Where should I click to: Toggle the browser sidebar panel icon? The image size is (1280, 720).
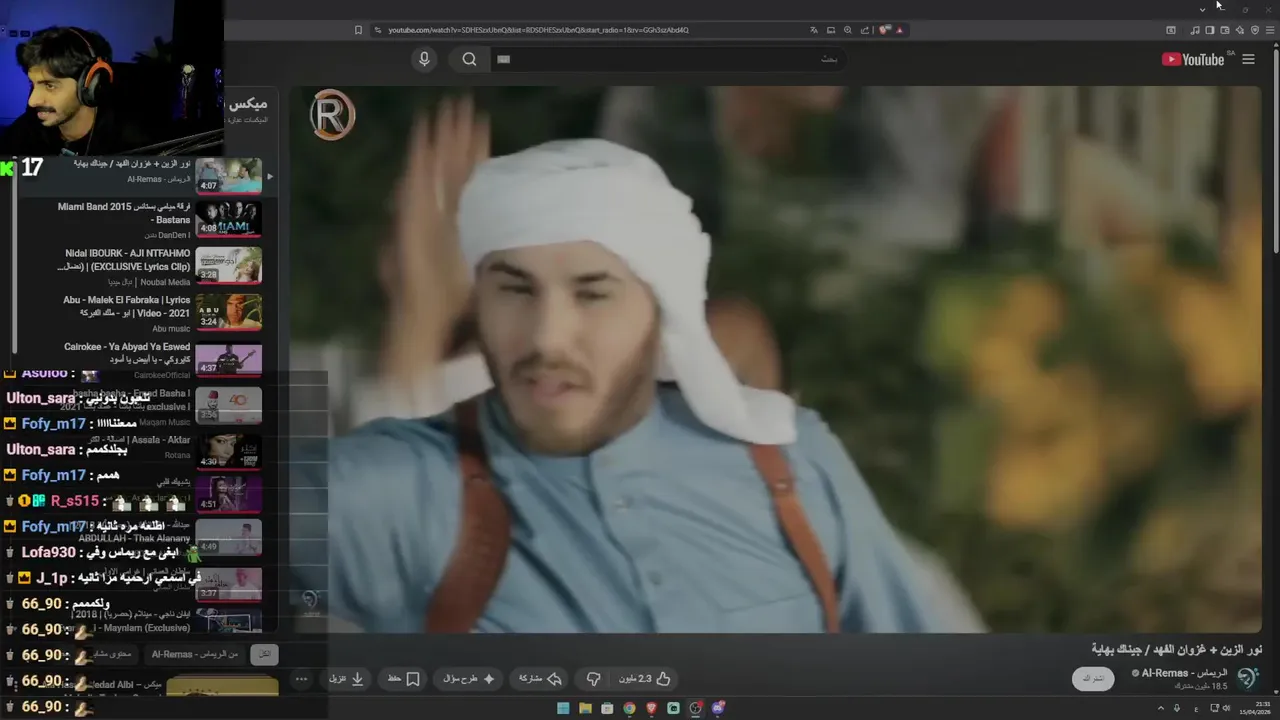[x=1210, y=30]
